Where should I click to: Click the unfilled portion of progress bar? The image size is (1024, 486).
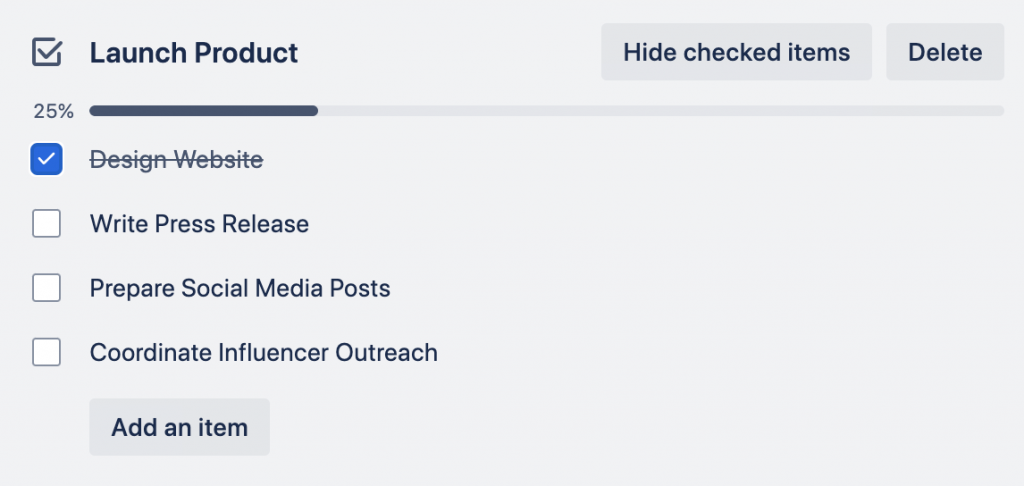point(661,111)
